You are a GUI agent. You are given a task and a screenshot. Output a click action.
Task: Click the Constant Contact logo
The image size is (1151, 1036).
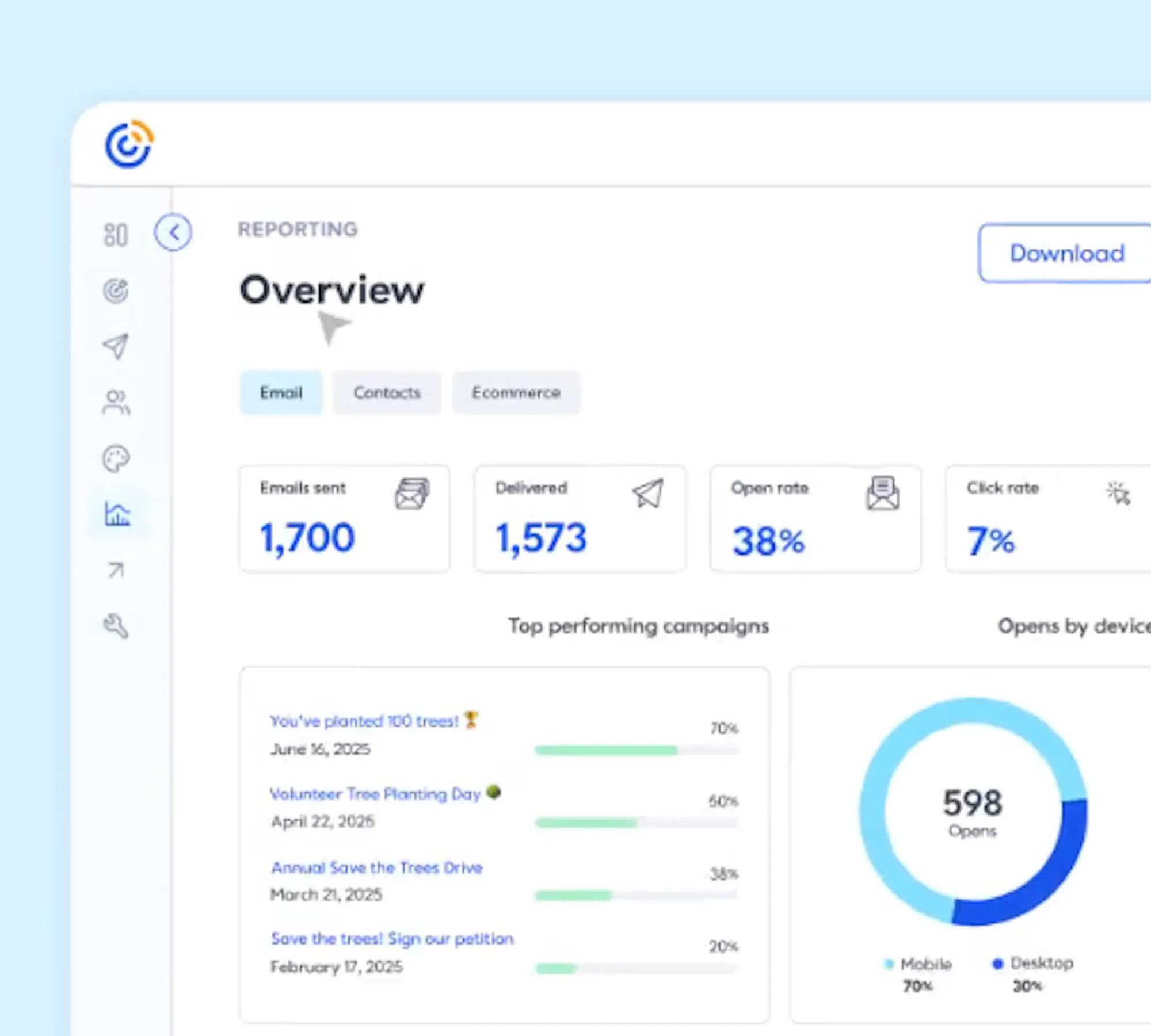(129, 144)
